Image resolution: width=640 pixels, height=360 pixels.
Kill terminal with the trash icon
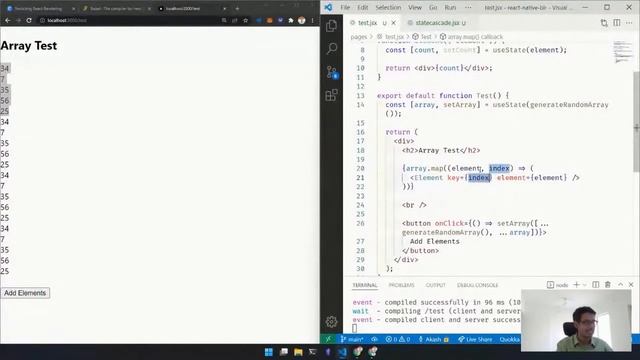click(607, 284)
